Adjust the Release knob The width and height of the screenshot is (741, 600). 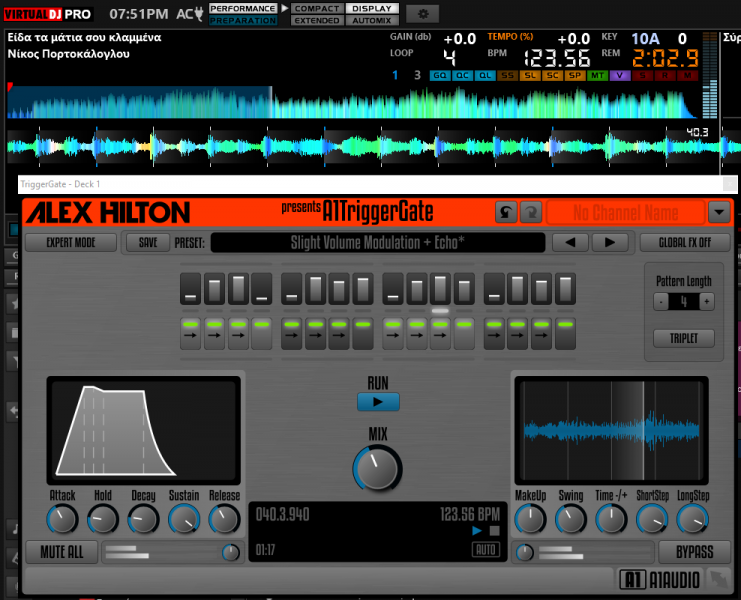(x=224, y=519)
